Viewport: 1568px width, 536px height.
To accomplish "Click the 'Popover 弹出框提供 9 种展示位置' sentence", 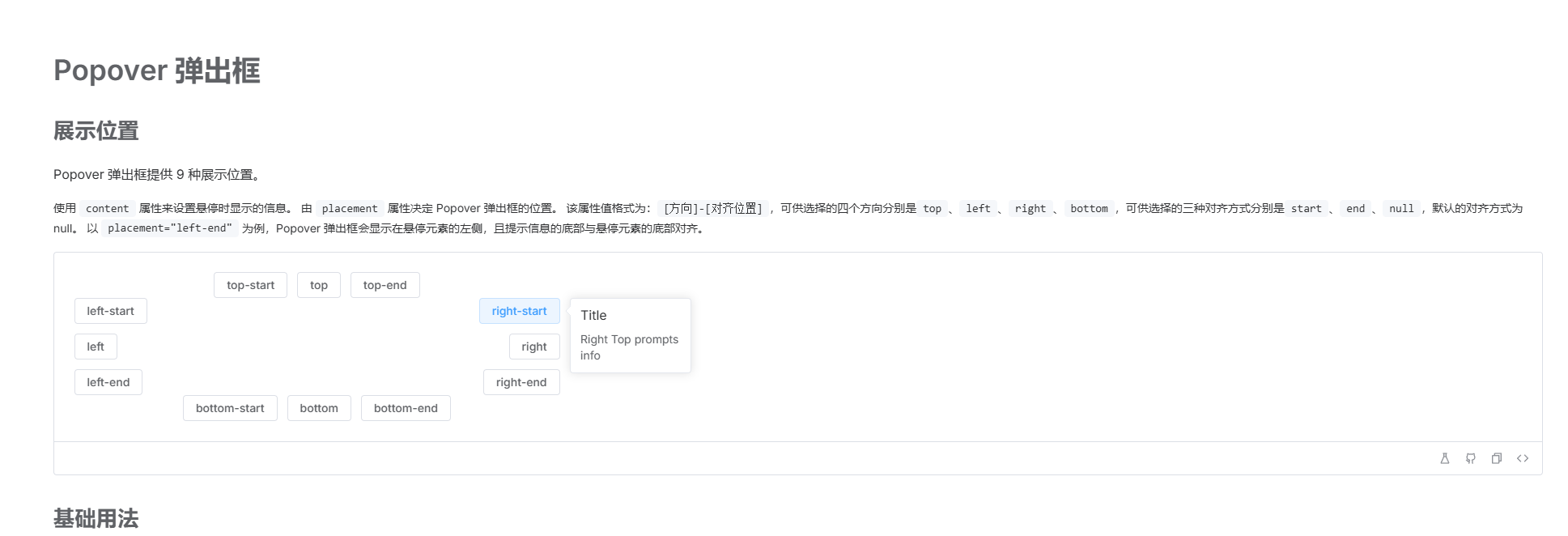I will 157,175.
